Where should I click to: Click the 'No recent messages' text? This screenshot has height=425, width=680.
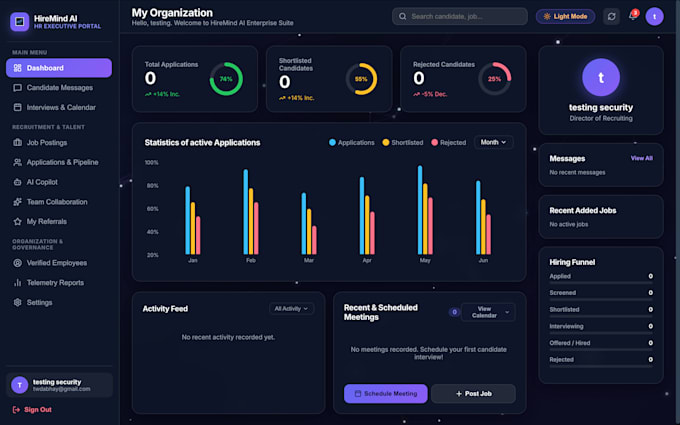coord(577,173)
